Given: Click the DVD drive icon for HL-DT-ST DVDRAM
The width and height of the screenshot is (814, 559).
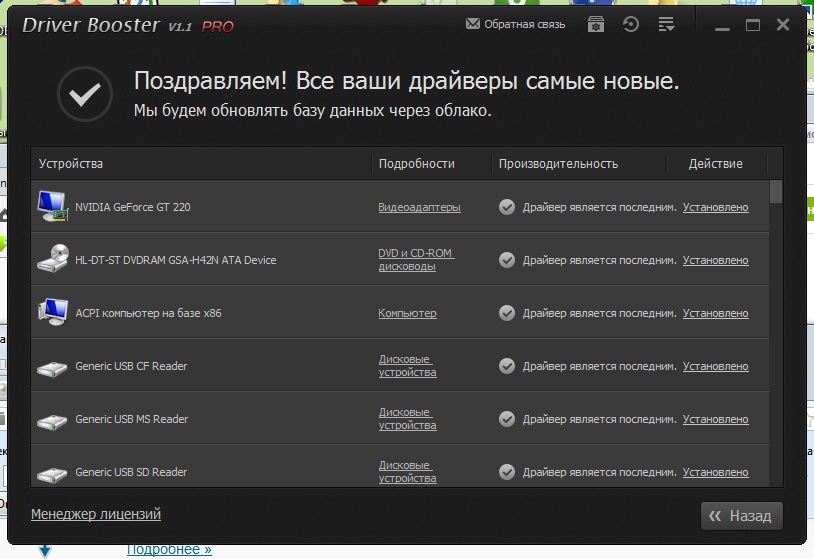Looking at the screenshot, I should coord(52,260).
